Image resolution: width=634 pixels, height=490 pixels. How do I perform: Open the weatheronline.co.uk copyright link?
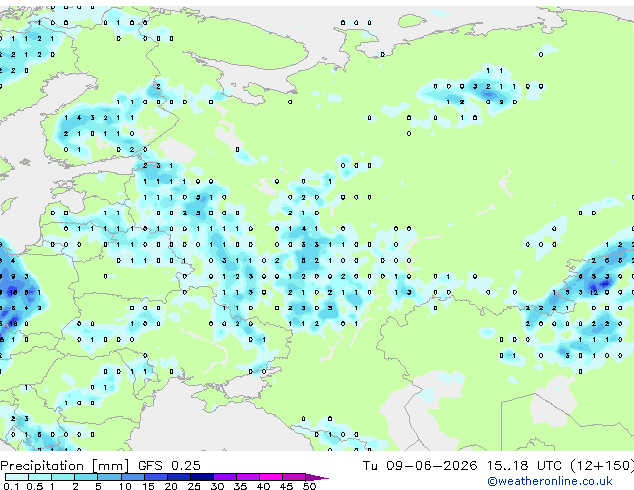pyautogui.click(x=550, y=481)
